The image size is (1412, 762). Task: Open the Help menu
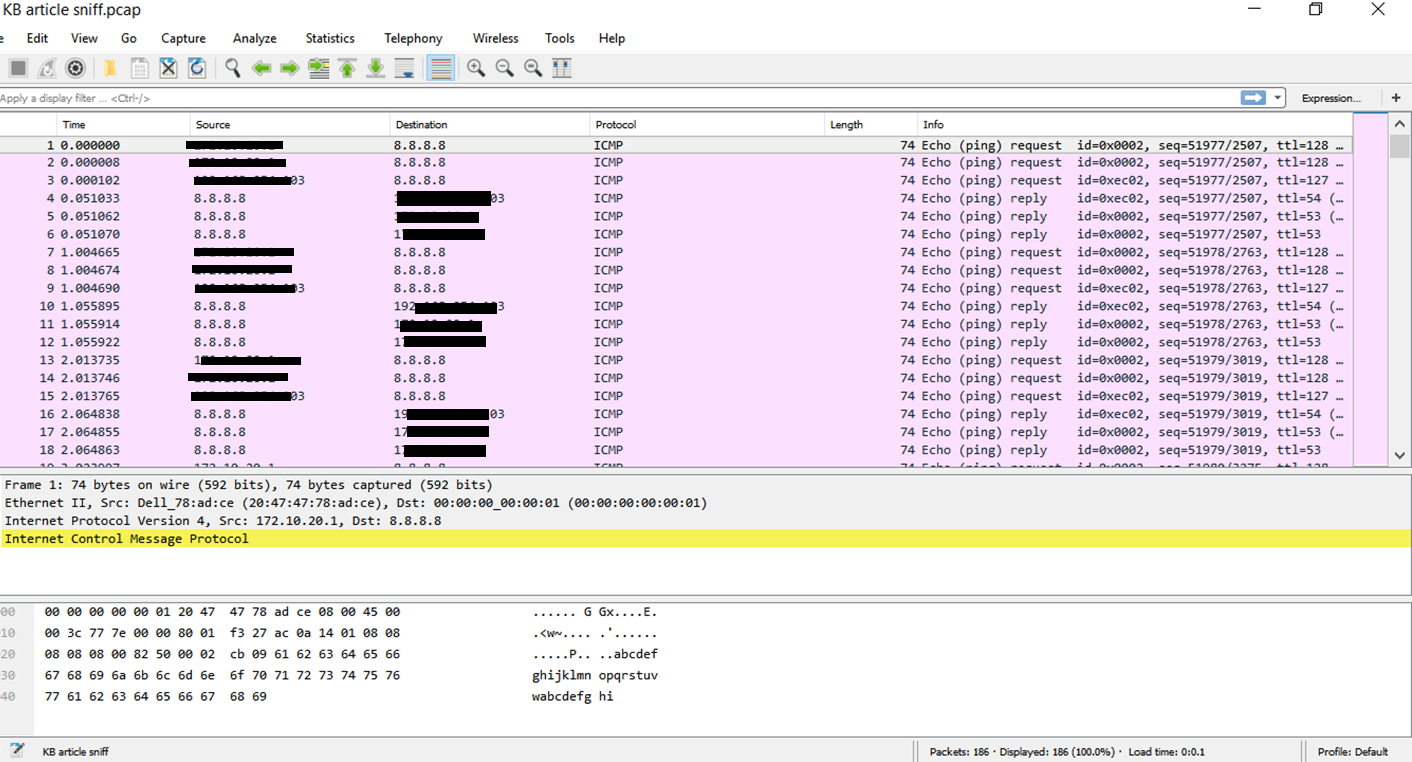pos(612,38)
